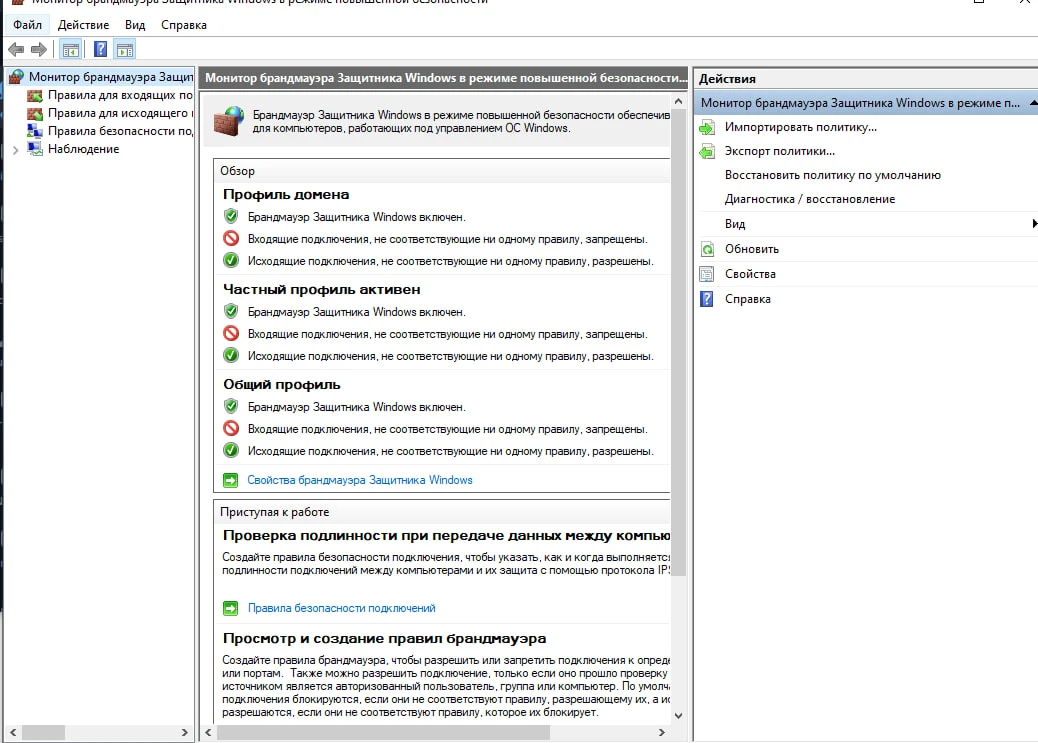Click Диагностика / восстановление action

[x=810, y=199]
